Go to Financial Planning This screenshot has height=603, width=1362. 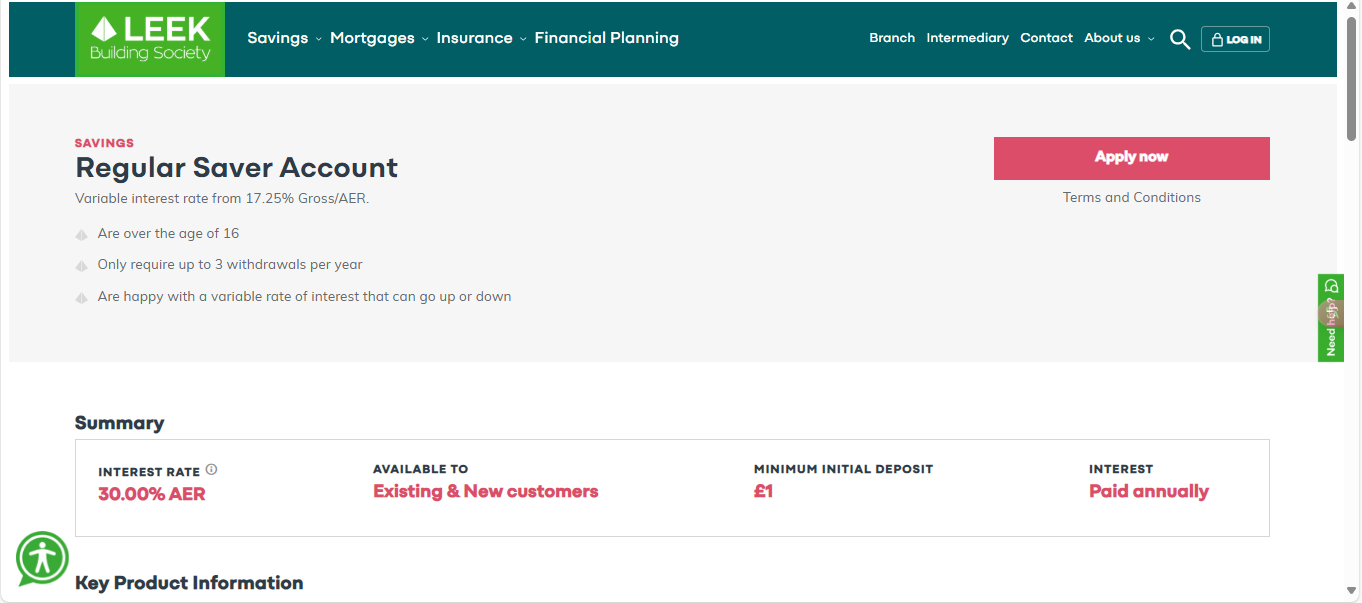[607, 38]
